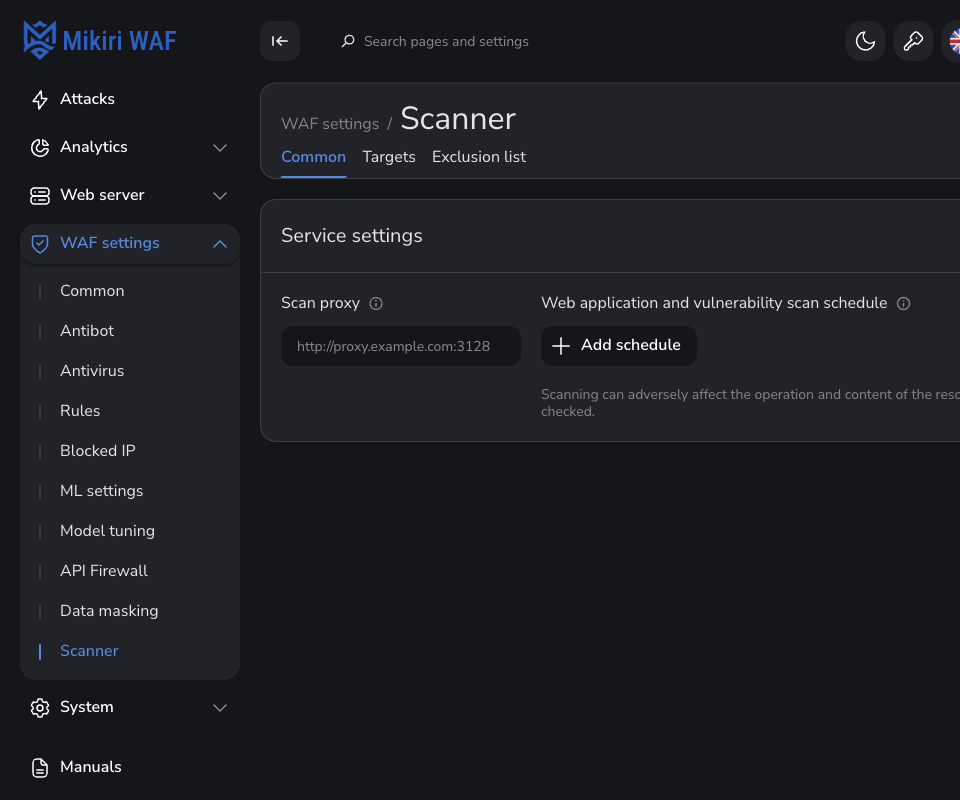The image size is (960, 800).
Task: Click the WAF settings shield icon
Action: [x=40, y=244]
